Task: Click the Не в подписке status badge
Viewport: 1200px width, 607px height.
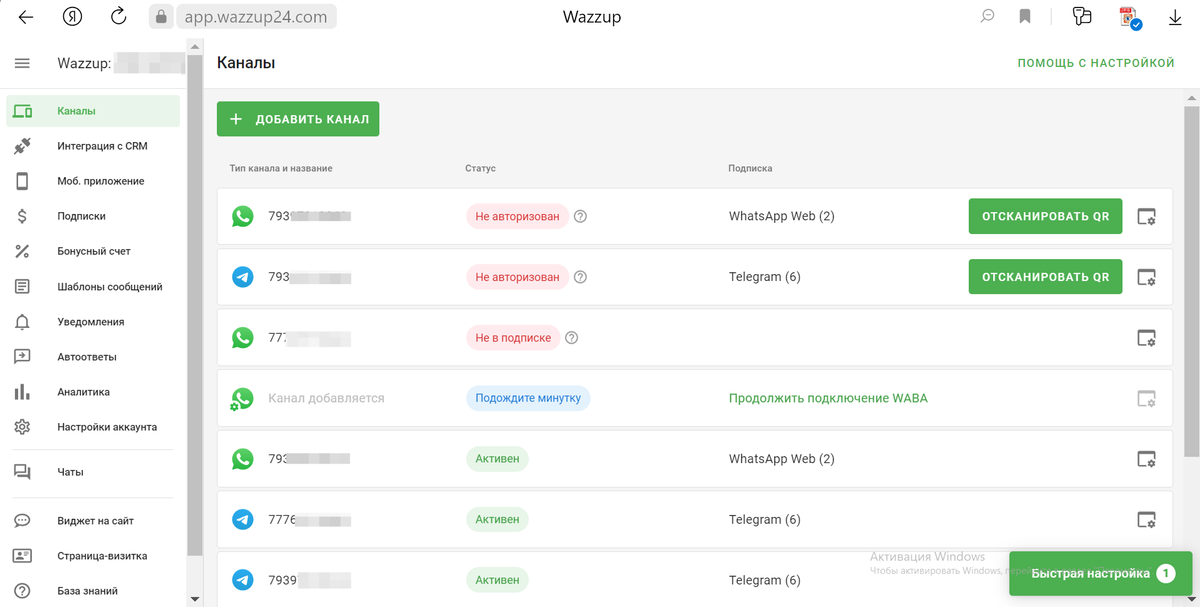Action: [513, 338]
